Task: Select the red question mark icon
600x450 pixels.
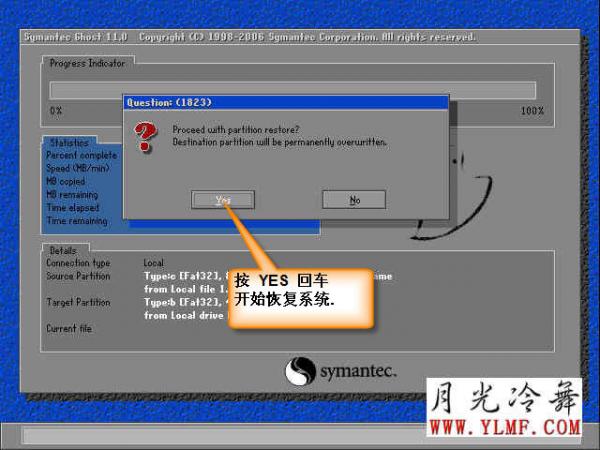Action: [x=145, y=136]
